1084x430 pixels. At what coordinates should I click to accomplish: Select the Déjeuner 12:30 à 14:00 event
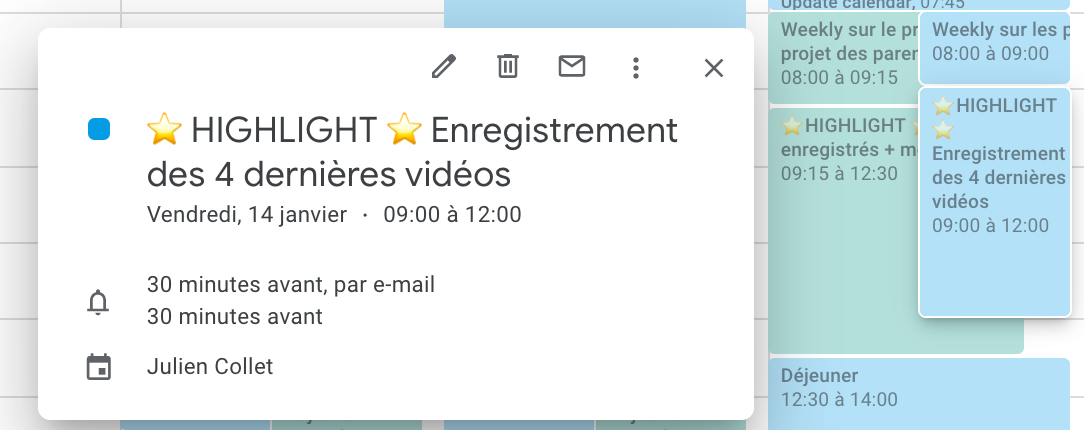(919, 393)
